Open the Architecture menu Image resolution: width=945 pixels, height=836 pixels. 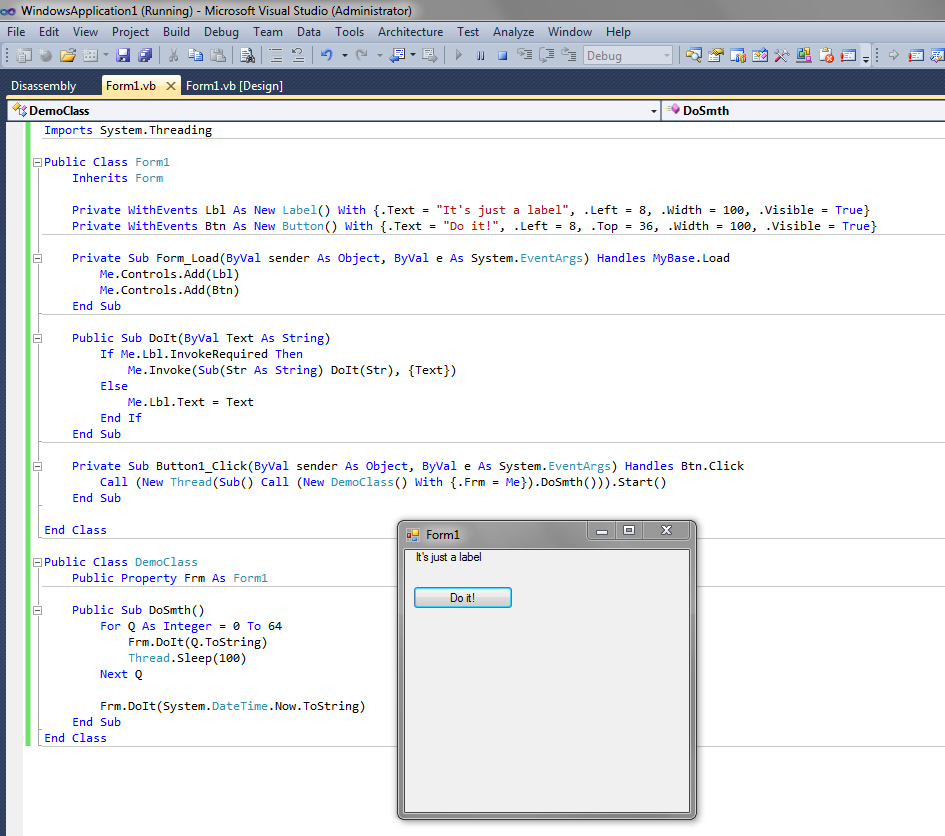pyautogui.click(x=410, y=32)
